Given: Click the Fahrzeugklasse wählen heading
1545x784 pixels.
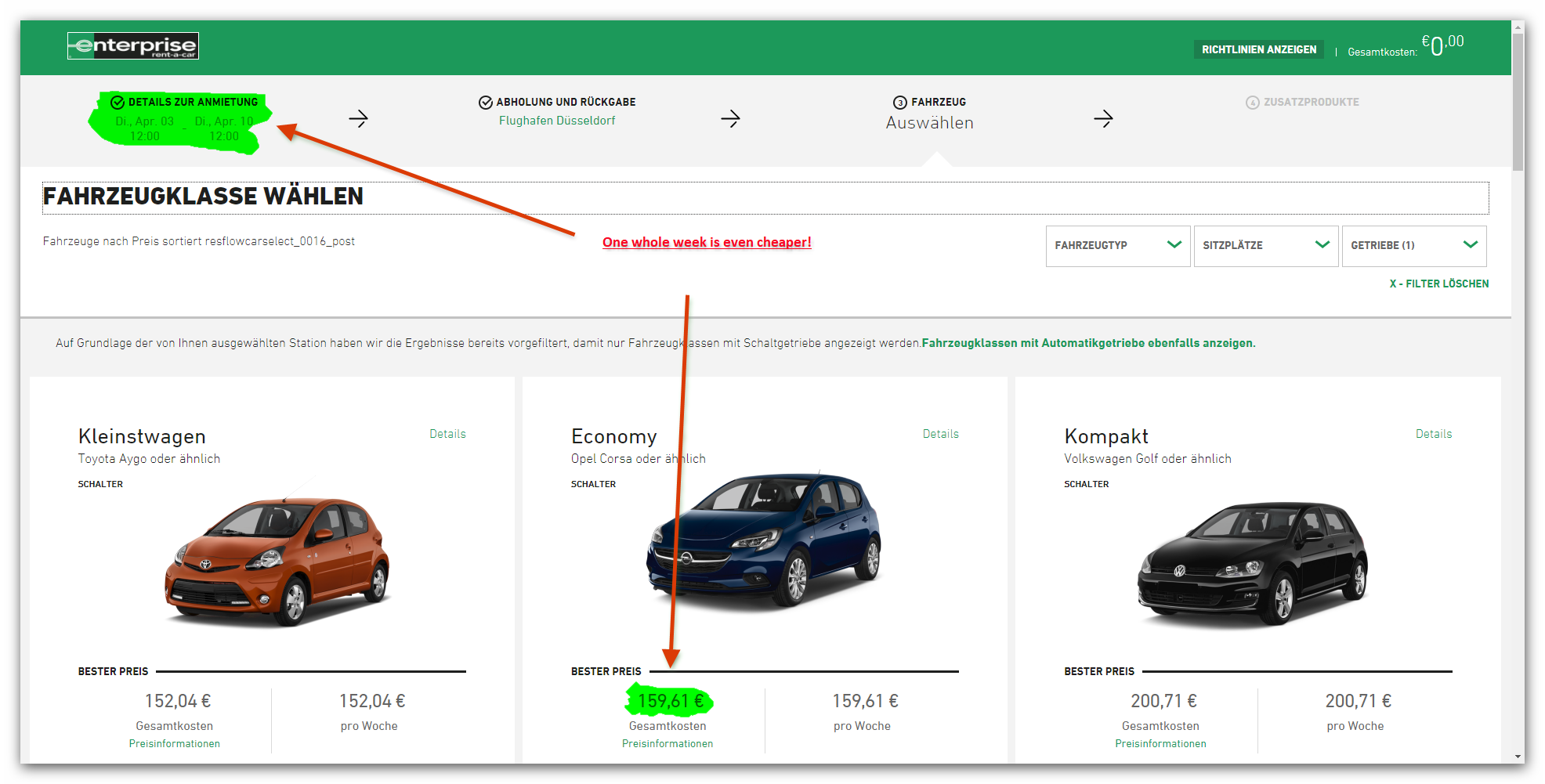Looking at the screenshot, I should pyautogui.click(x=203, y=196).
